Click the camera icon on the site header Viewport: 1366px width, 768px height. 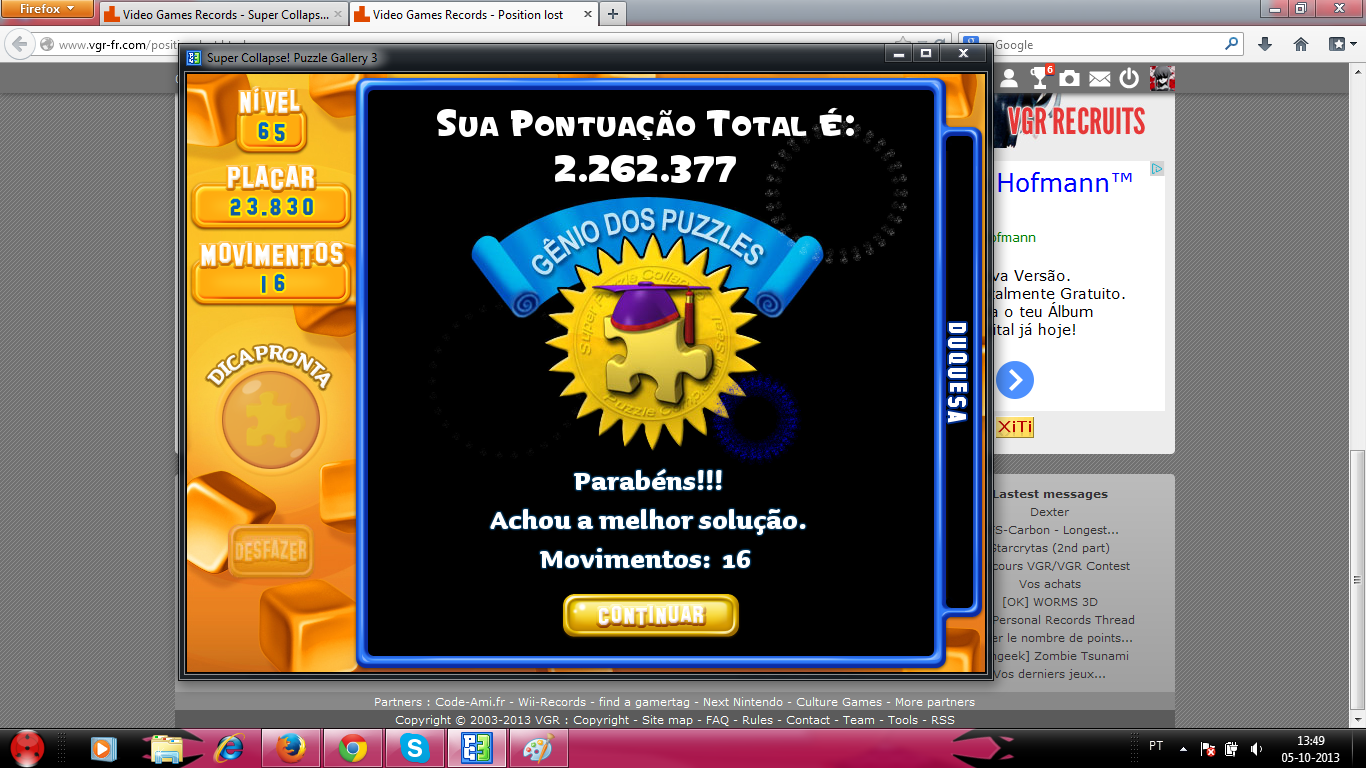1070,78
